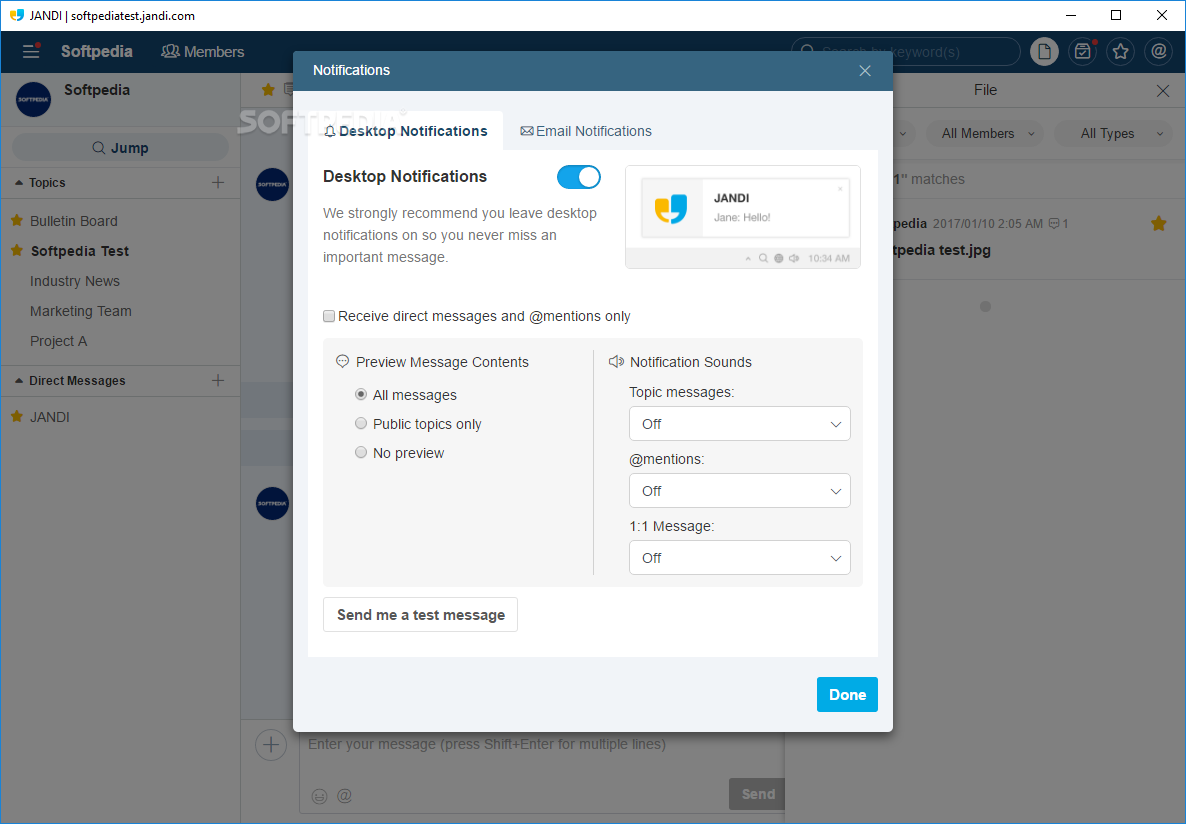Open the Project A topic
The height and width of the screenshot is (824, 1186).
[x=58, y=341]
